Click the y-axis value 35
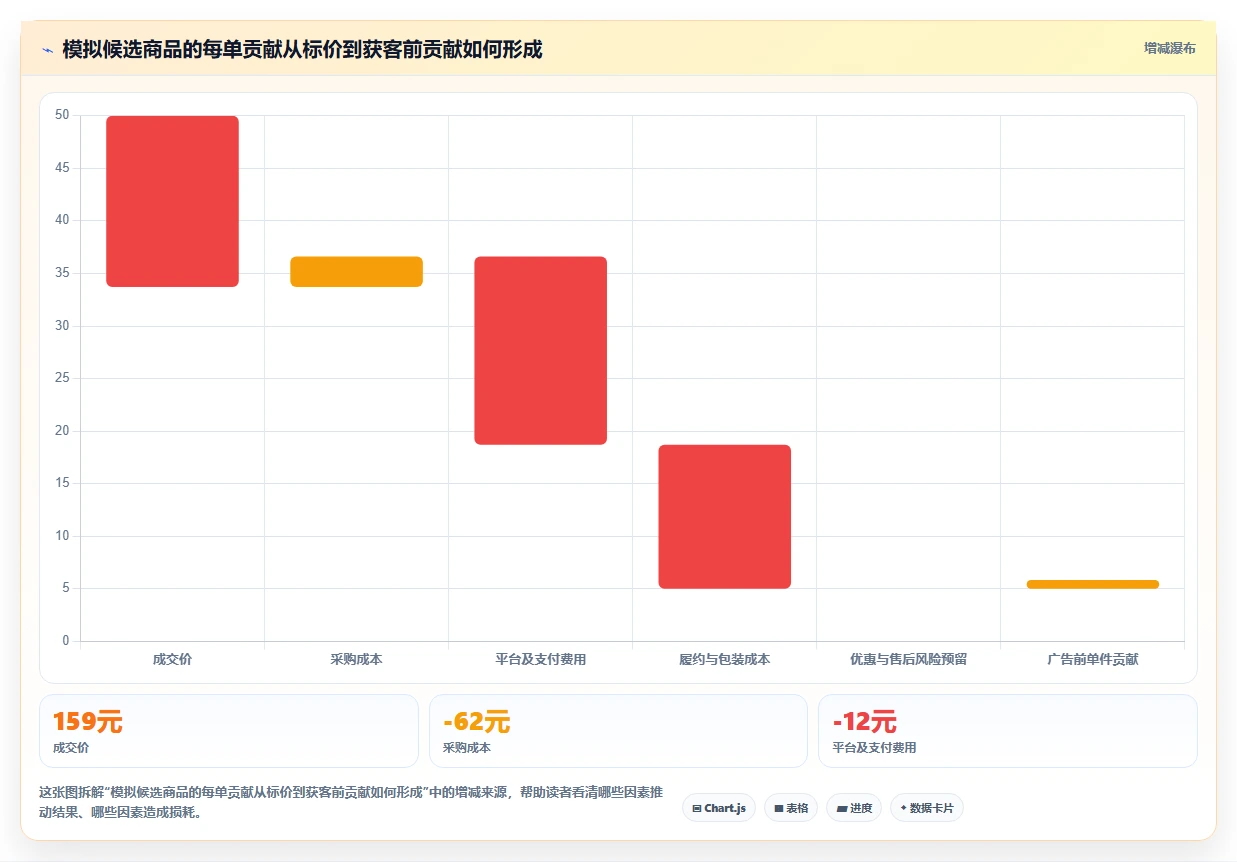The image size is (1237, 862). click(62, 273)
